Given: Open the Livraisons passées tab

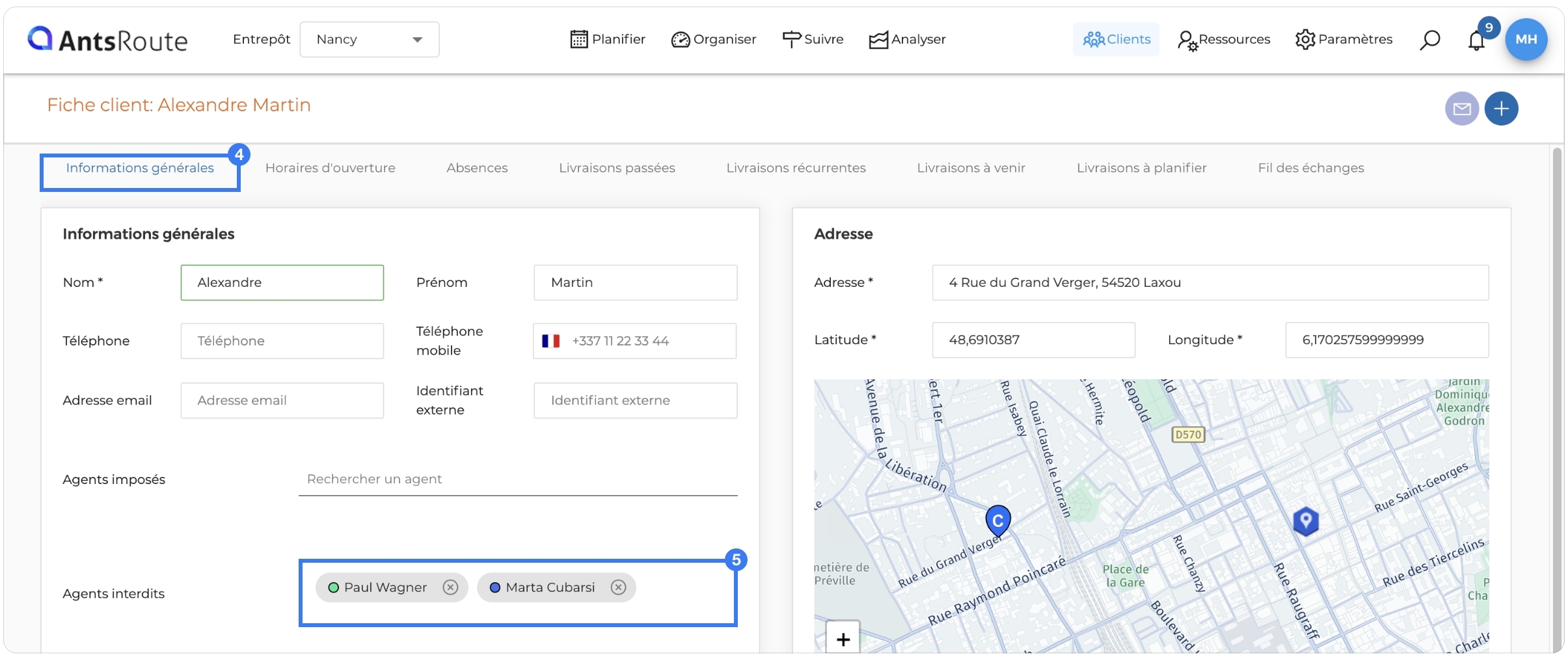Looking at the screenshot, I should point(617,168).
